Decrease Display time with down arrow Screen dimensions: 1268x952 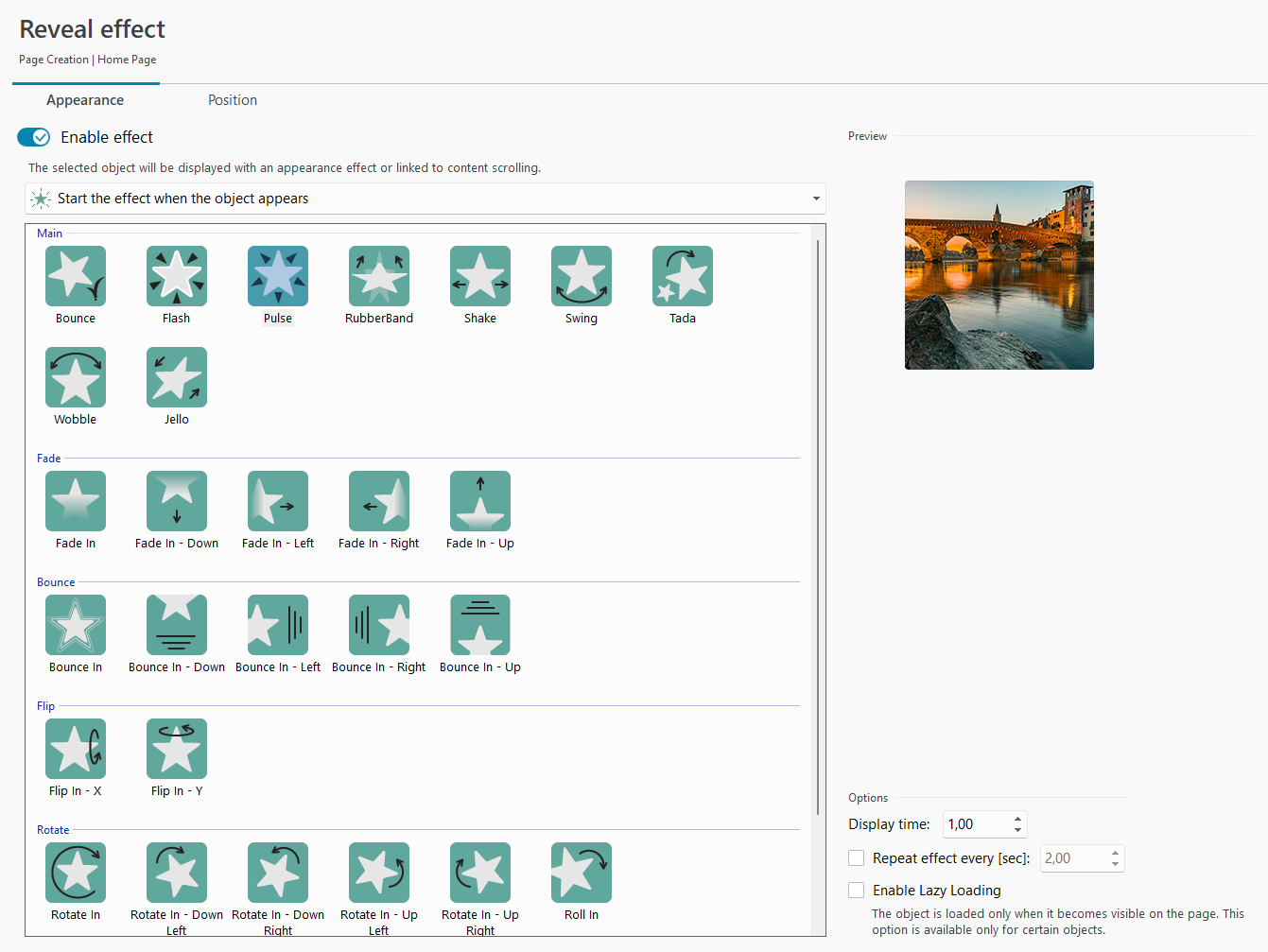[x=1017, y=830]
